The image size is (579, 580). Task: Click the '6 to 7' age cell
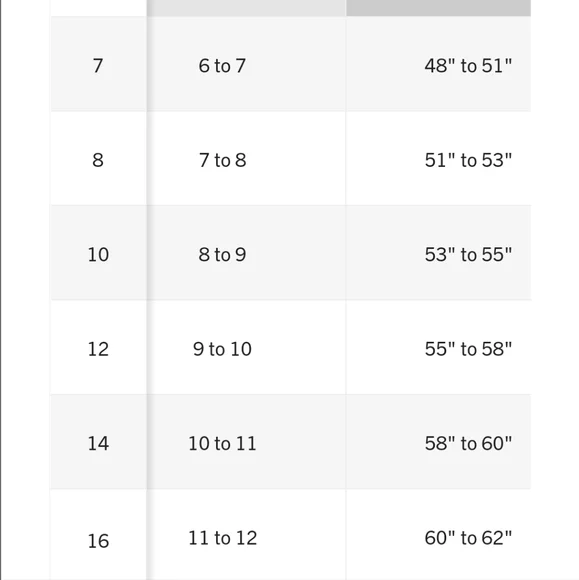pyautogui.click(x=222, y=65)
